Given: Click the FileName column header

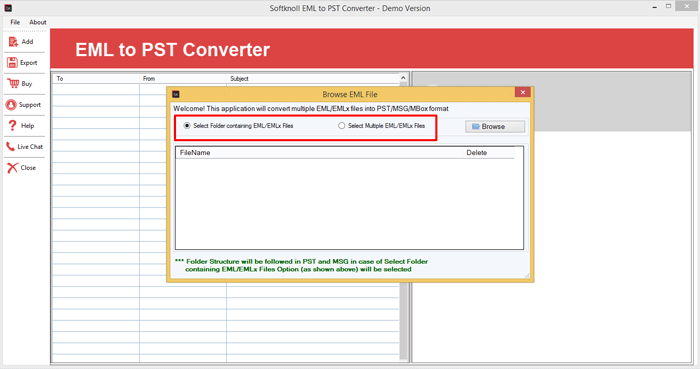Looking at the screenshot, I should coord(319,153).
